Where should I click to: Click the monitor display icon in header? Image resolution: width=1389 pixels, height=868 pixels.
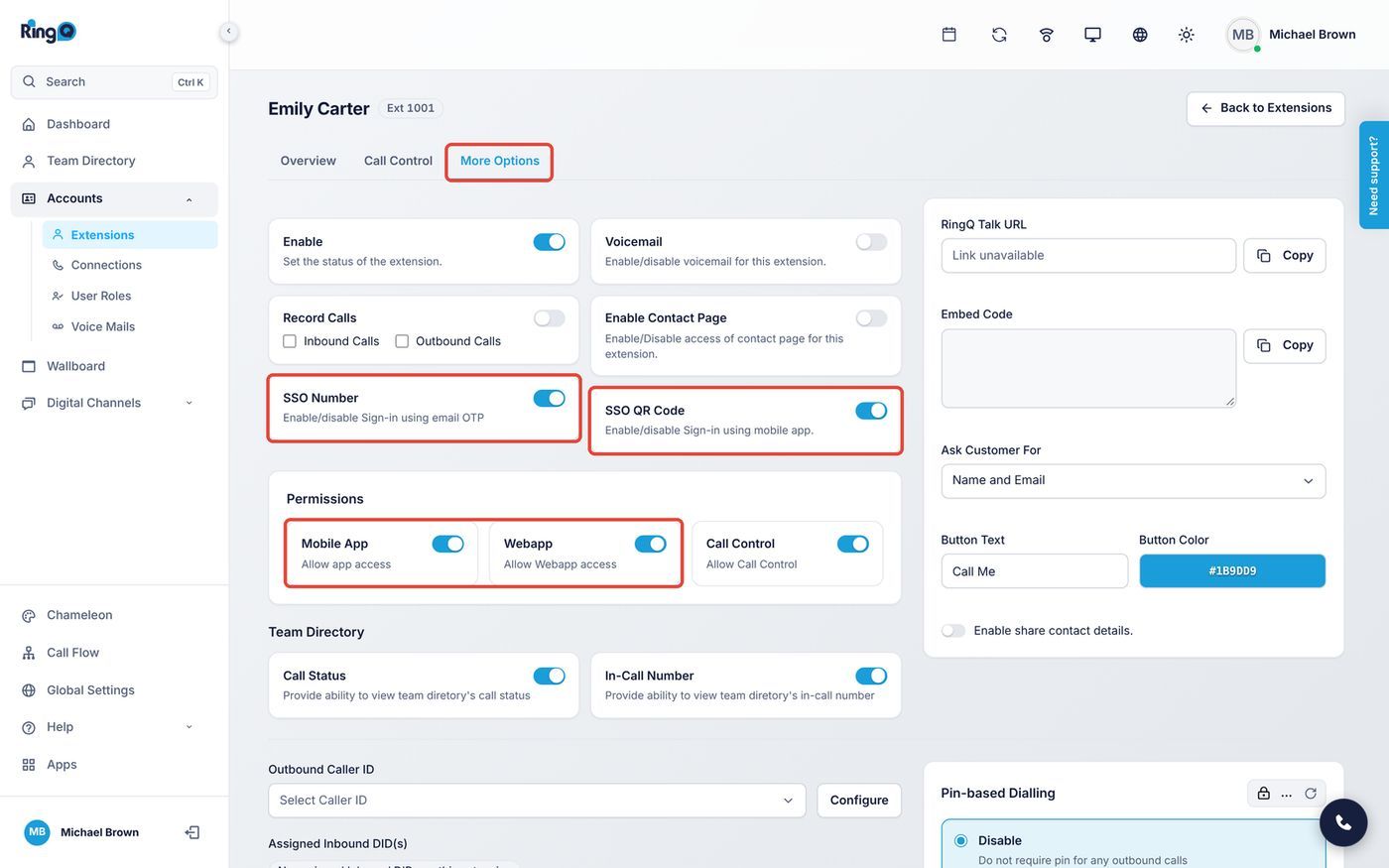tap(1092, 35)
